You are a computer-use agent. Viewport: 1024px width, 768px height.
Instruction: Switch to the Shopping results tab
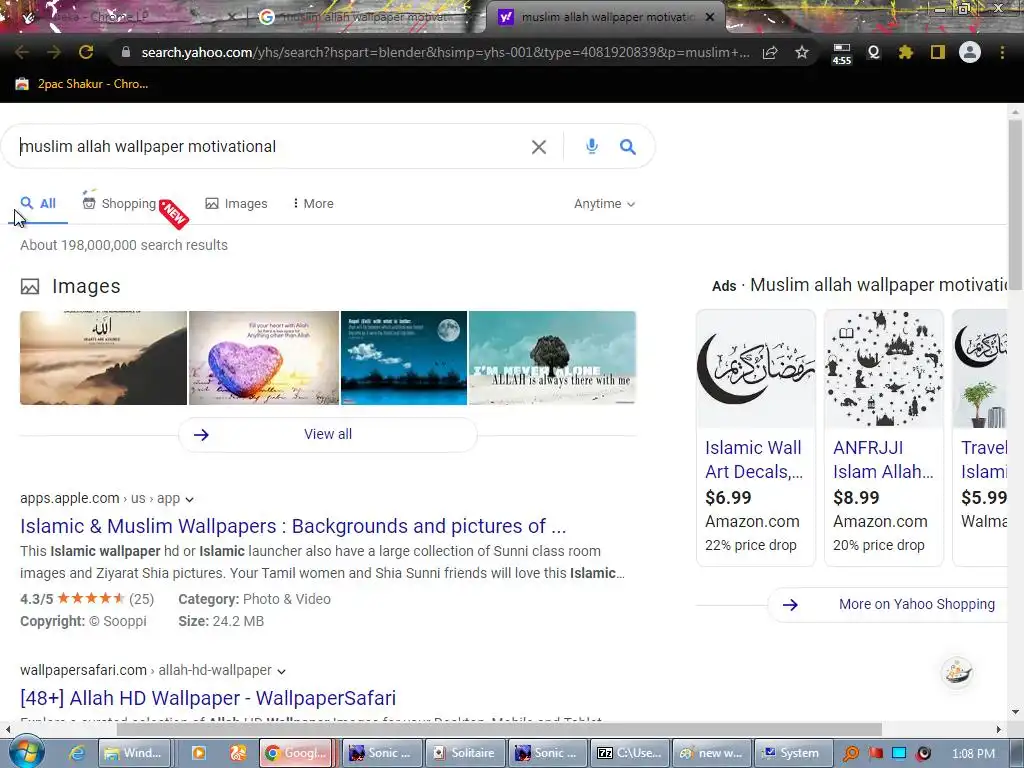coord(120,204)
